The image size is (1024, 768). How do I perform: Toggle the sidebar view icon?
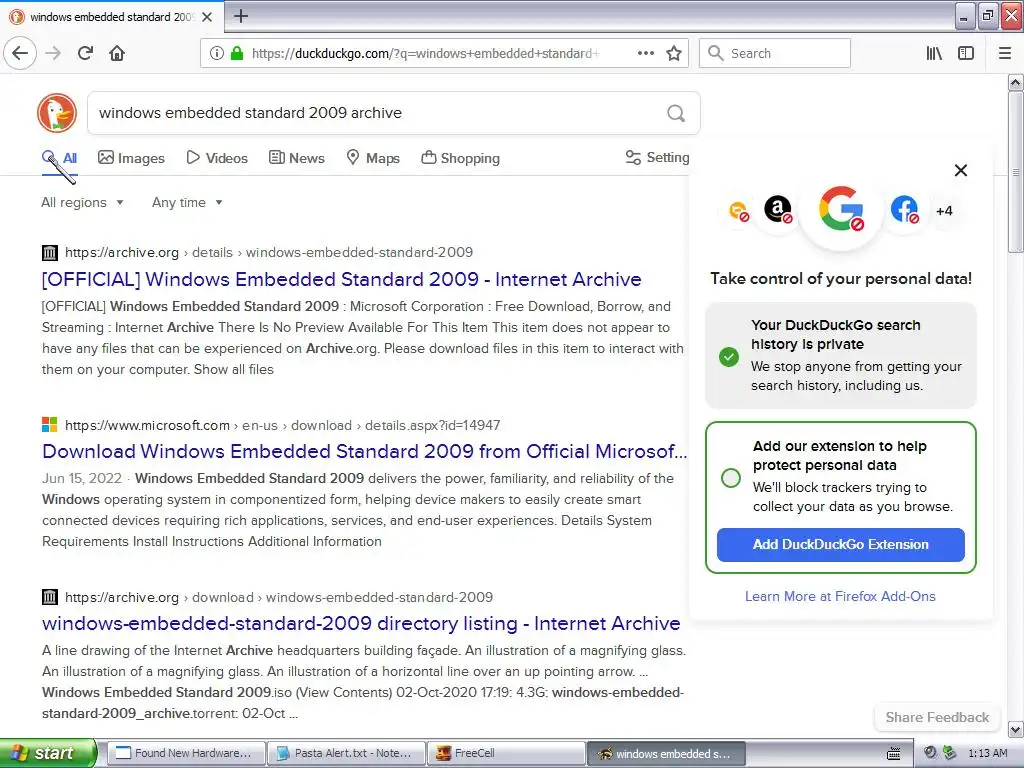[966, 53]
